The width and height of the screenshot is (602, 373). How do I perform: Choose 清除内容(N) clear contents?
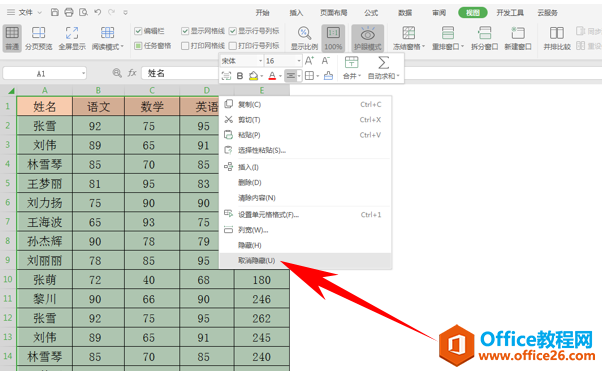305,198
